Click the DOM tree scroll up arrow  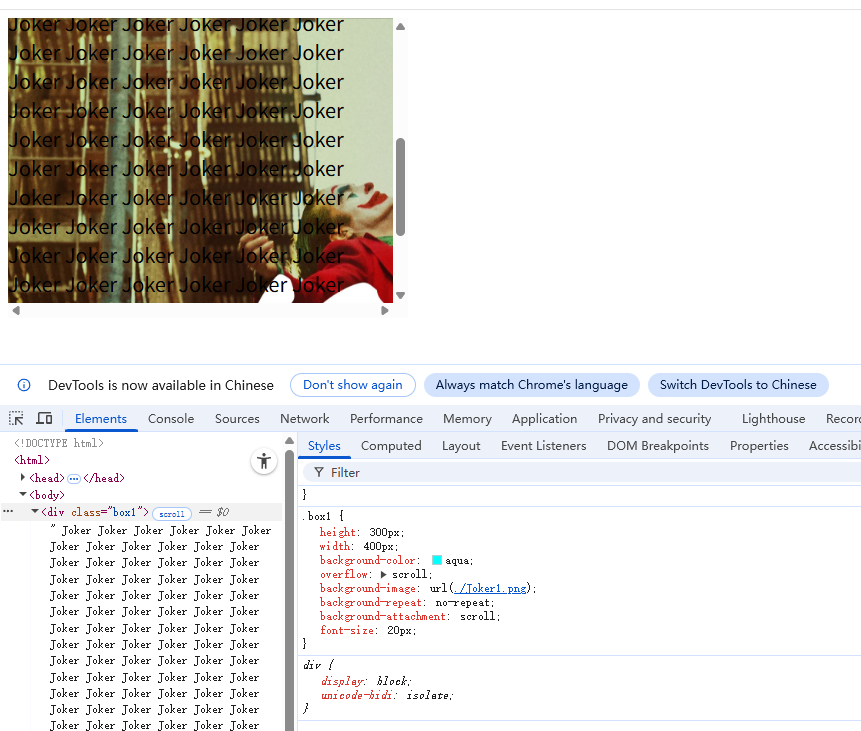coord(289,440)
